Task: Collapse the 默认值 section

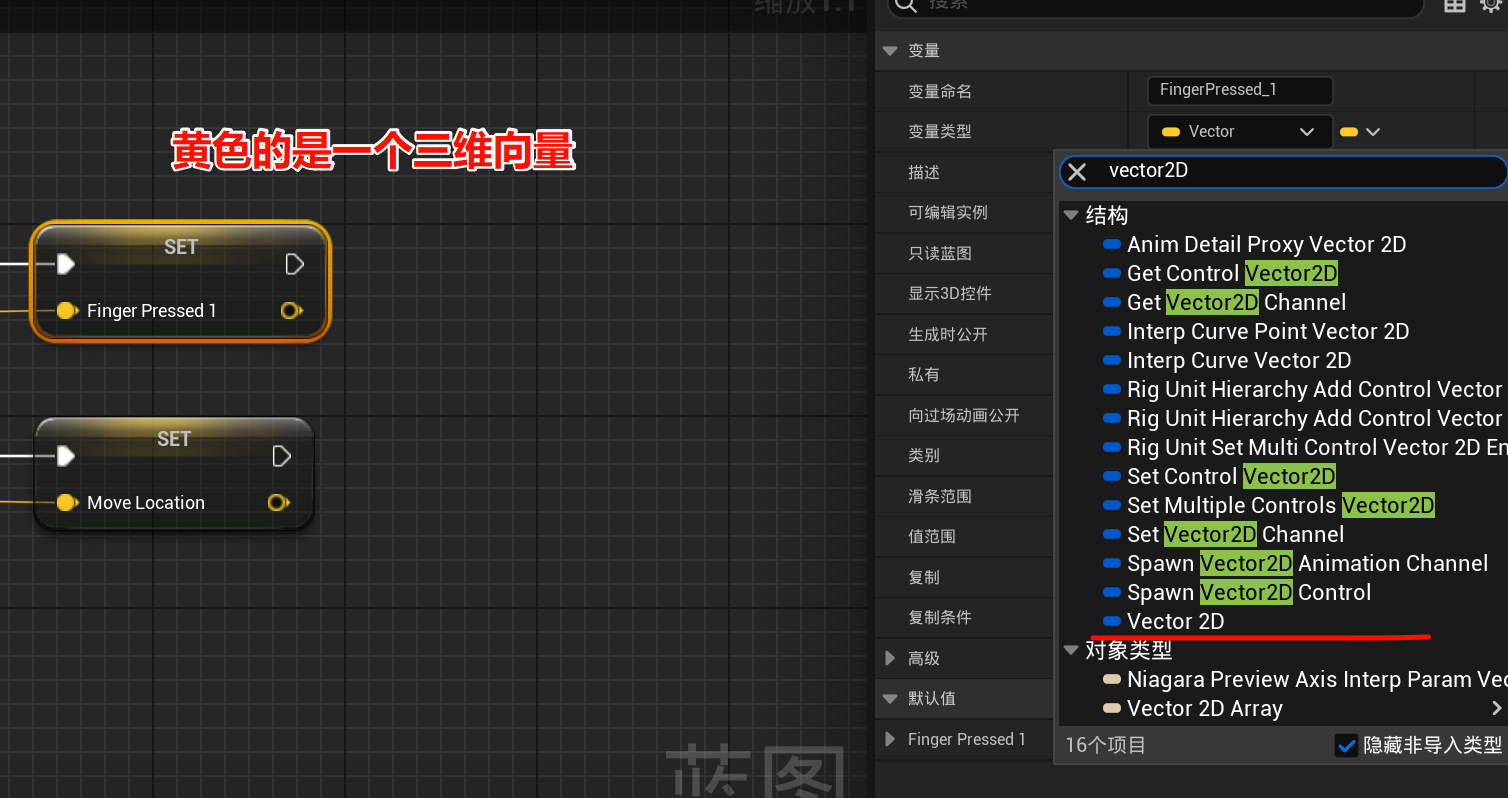Action: click(890, 699)
